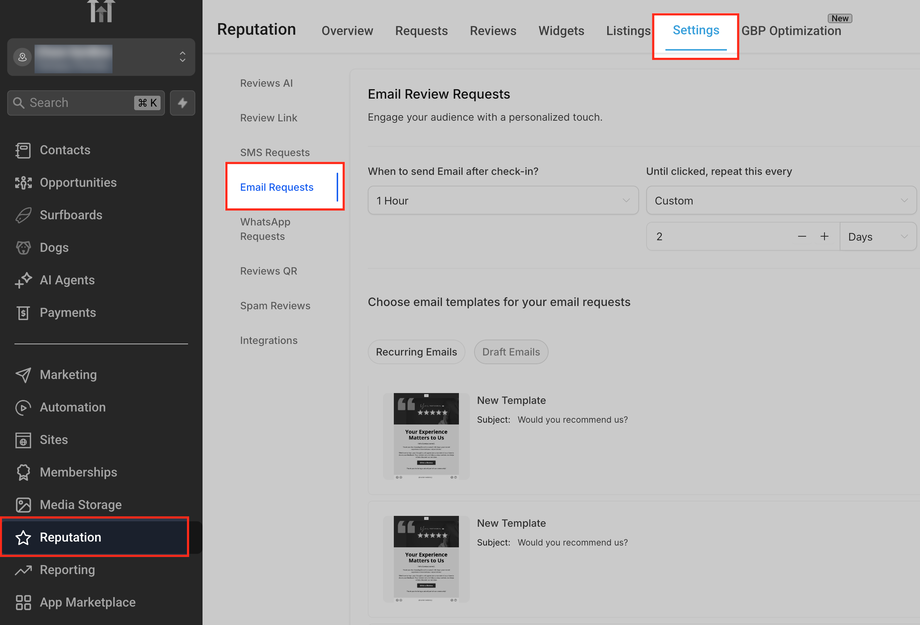Click the AI Agents sparkle icon
The height and width of the screenshot is (625, 920).
coord(23,281)
